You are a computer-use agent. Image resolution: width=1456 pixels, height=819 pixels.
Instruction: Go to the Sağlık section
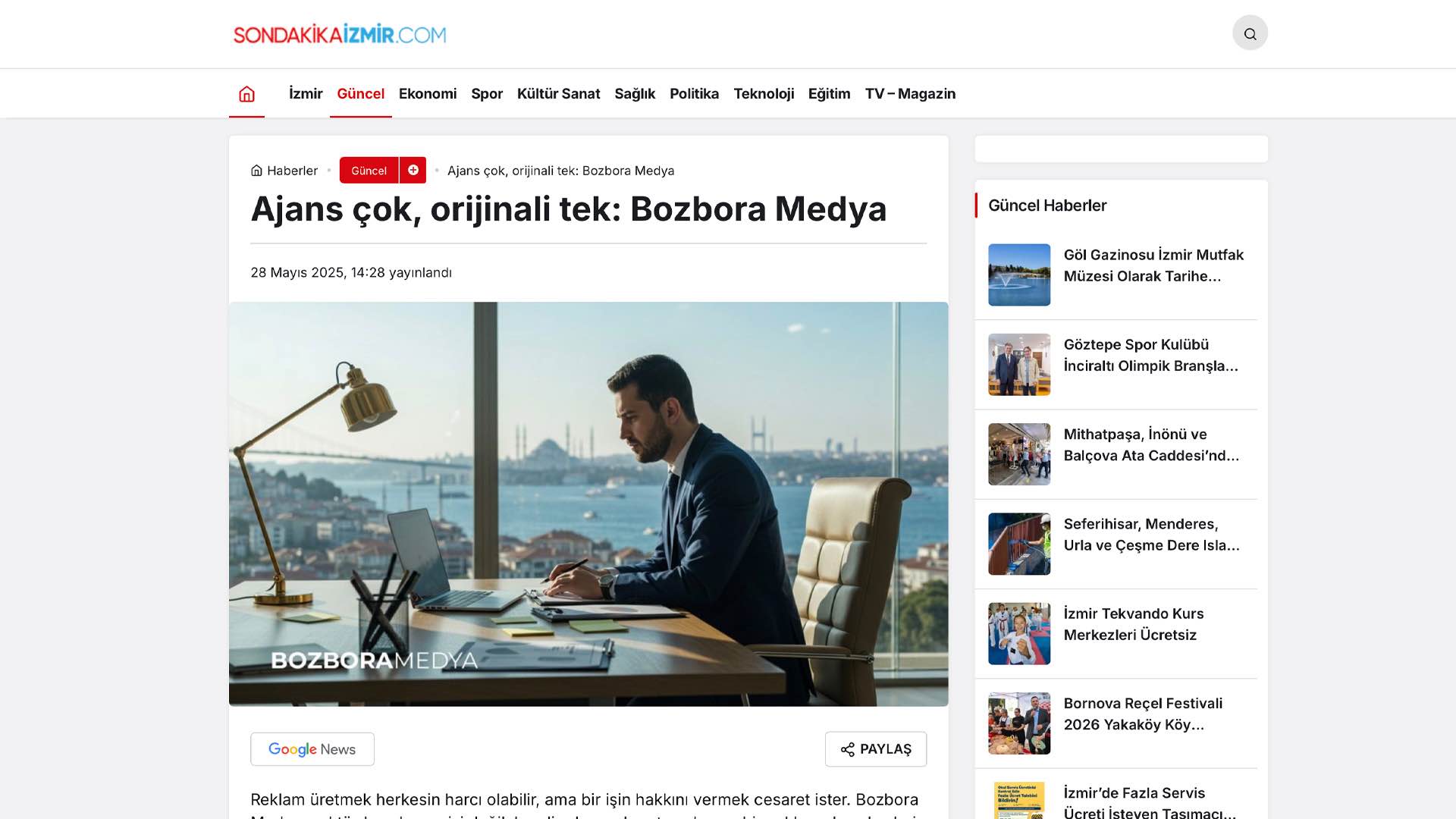pyautogui.click(x=635, y=94)
